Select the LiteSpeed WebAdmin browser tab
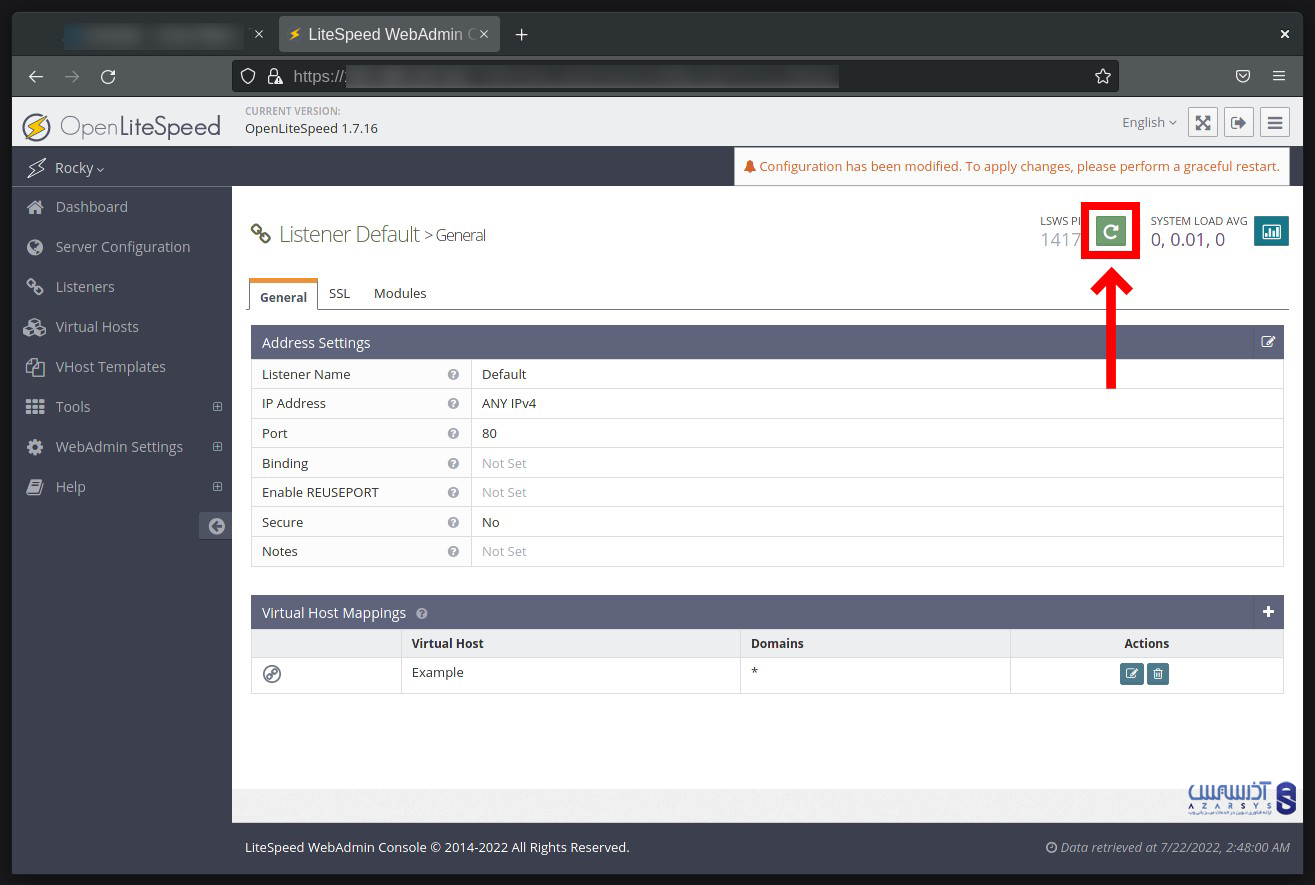Image resolution: width=1315 pixels, height=885 pixels. click(x=390, y=34)
